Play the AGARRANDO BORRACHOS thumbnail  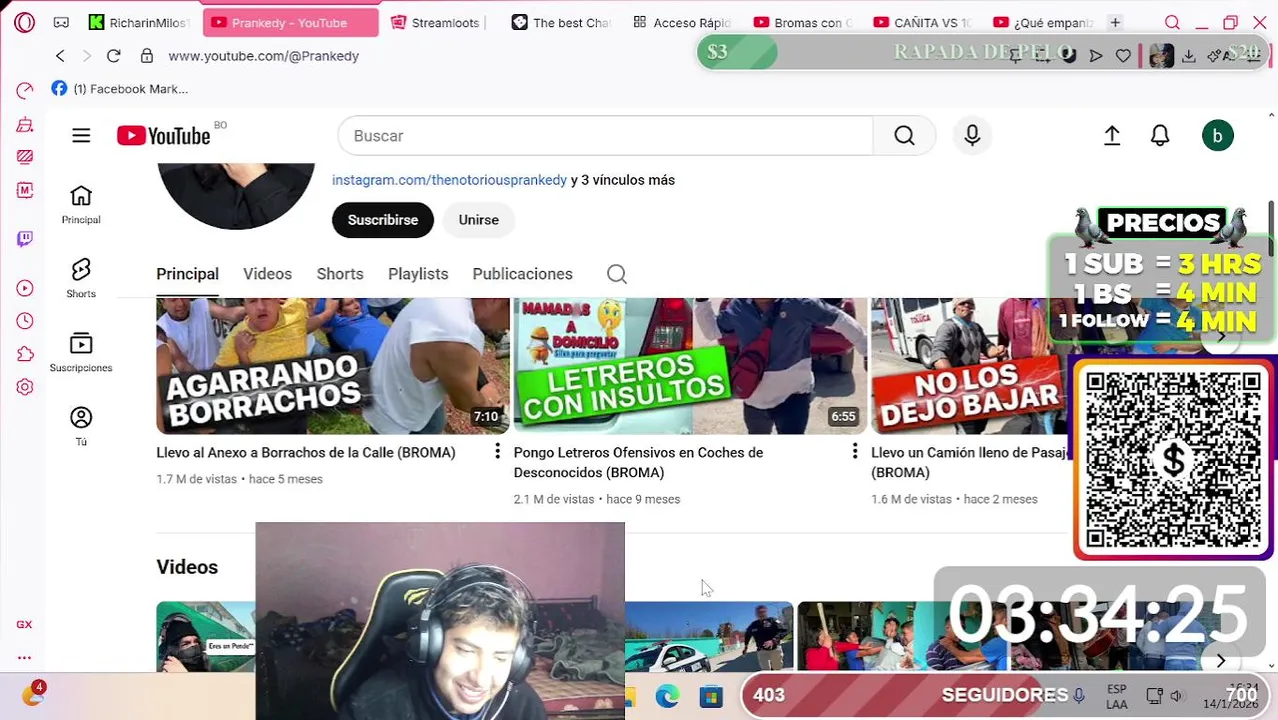[x=333, y=366]
